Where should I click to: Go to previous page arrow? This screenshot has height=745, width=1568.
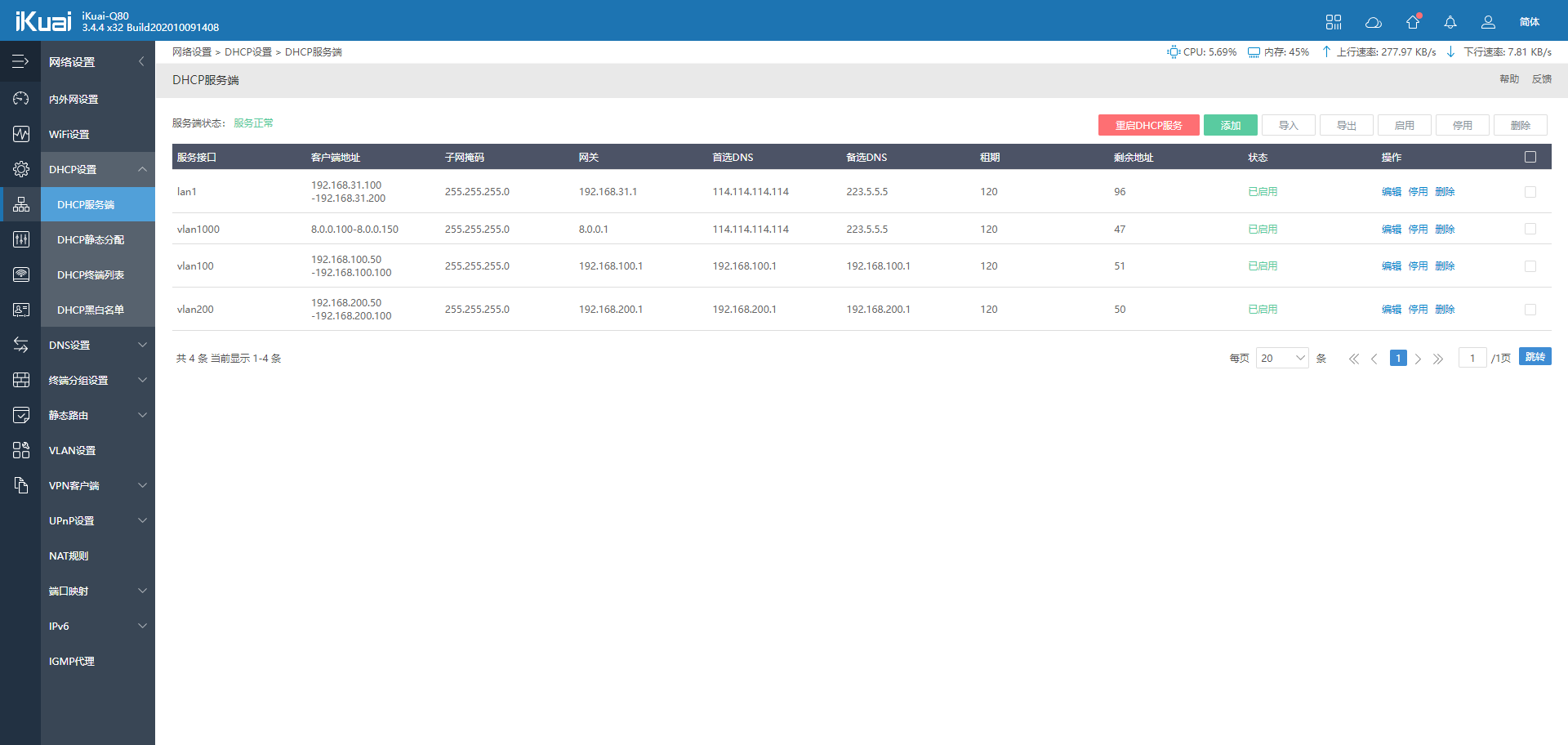[1374, 359]
